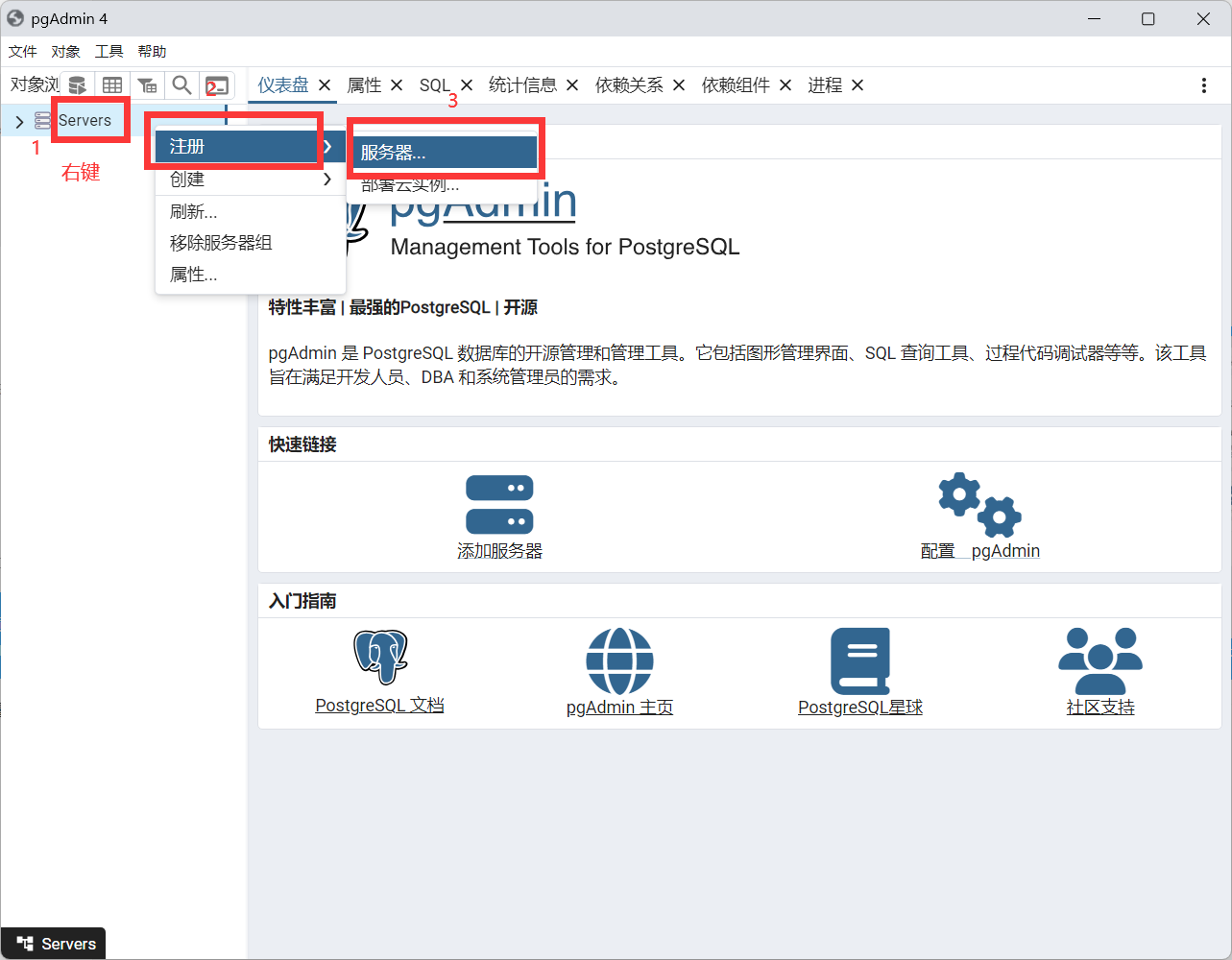Open the view data table icon
1232x960 pixels.
point(112,85)
